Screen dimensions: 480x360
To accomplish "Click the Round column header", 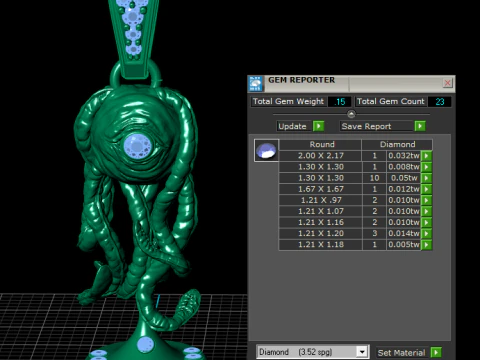I will coord(321,144).
